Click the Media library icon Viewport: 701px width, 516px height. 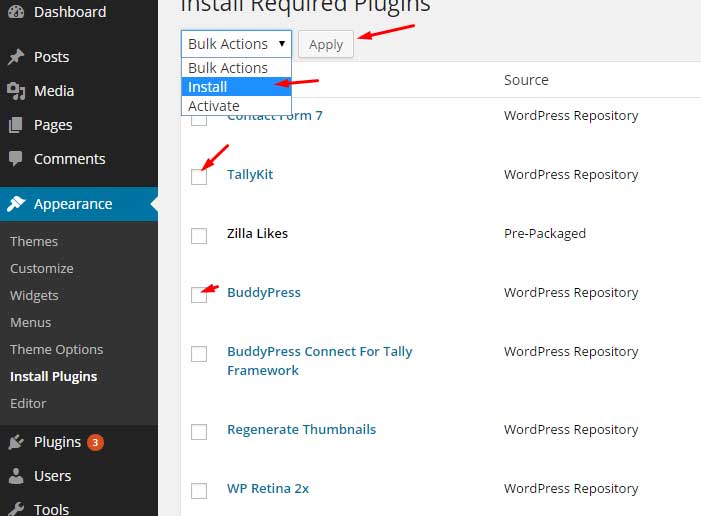(16, 91)
